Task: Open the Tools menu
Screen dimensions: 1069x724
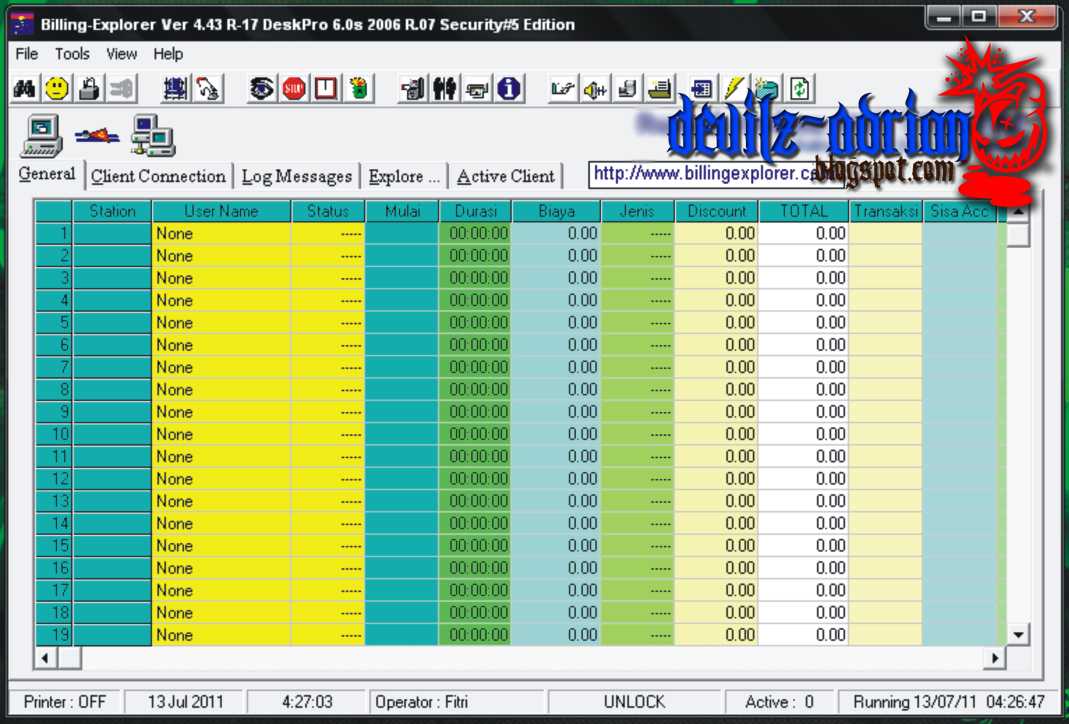Action: coord(72,54)
